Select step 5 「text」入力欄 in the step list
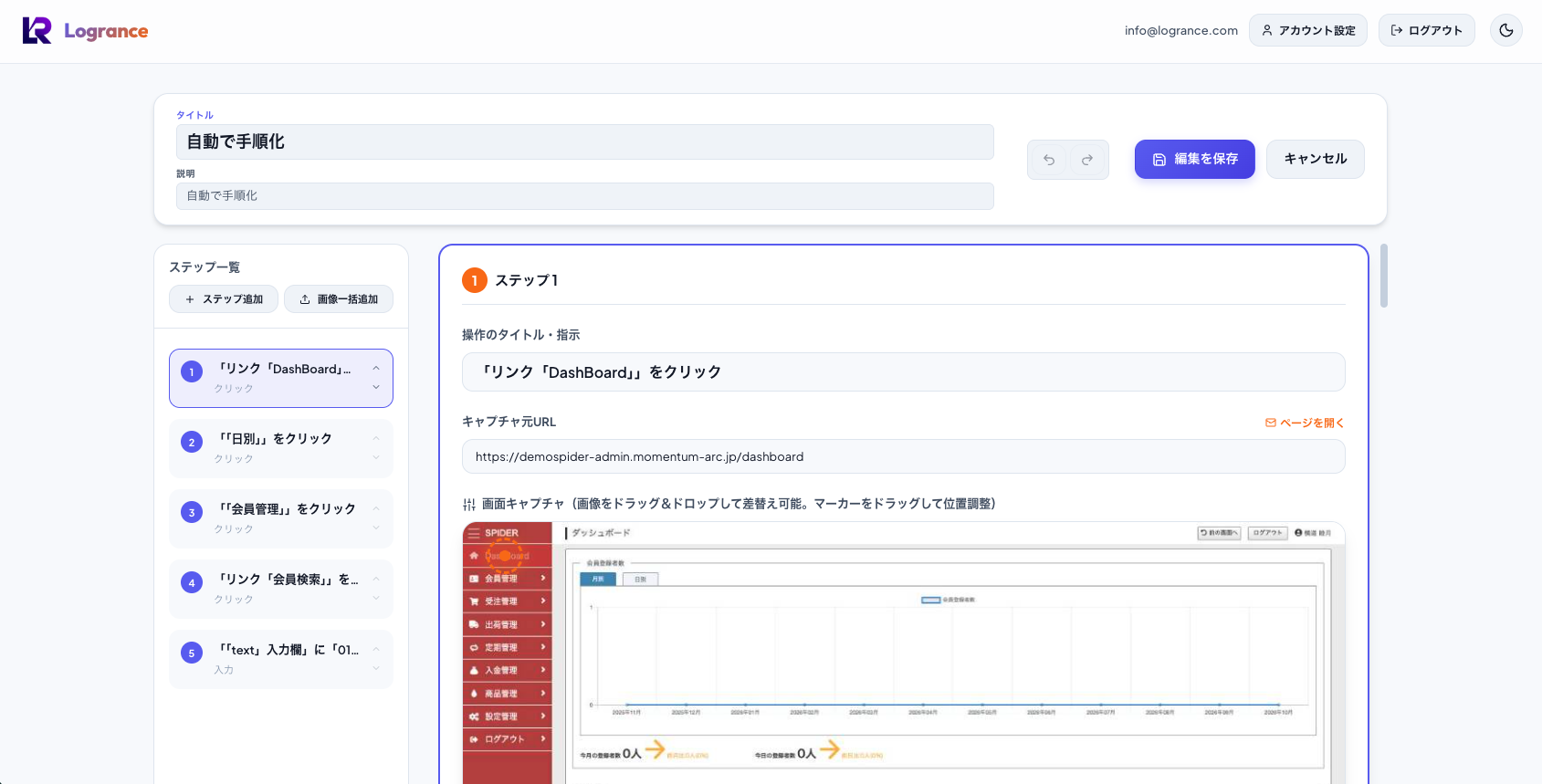Viewport: 1542px width, 784px height. click(x=281, y=659)
